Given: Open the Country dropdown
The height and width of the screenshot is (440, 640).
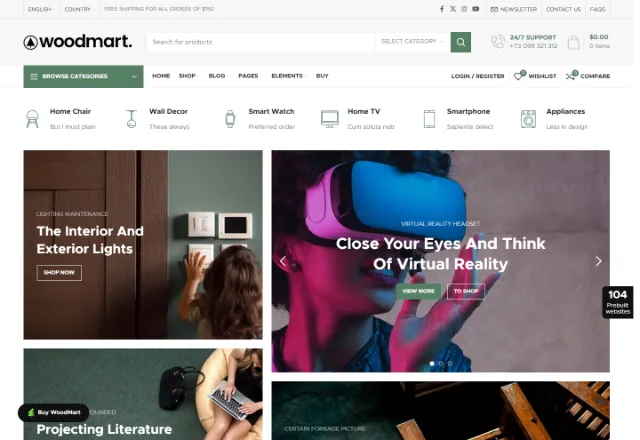Looking at the screenshot, I should [79, 9].
